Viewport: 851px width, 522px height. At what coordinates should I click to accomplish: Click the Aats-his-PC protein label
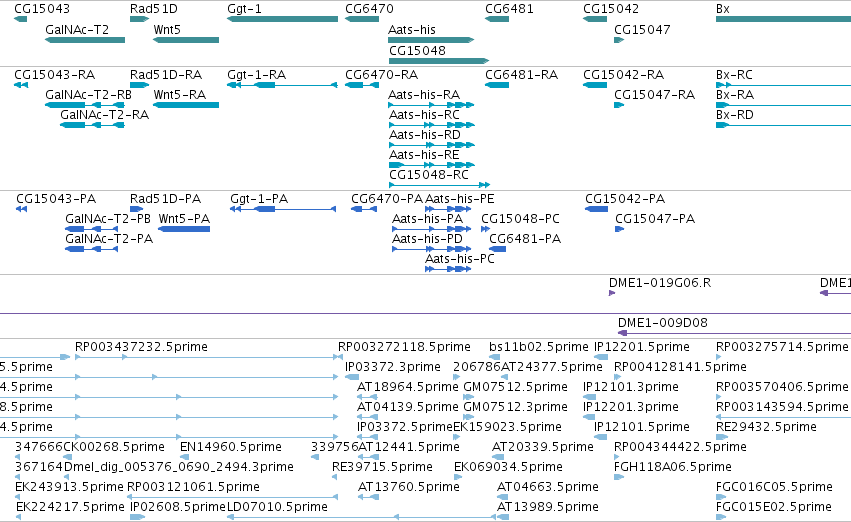[x=460, y=259]
